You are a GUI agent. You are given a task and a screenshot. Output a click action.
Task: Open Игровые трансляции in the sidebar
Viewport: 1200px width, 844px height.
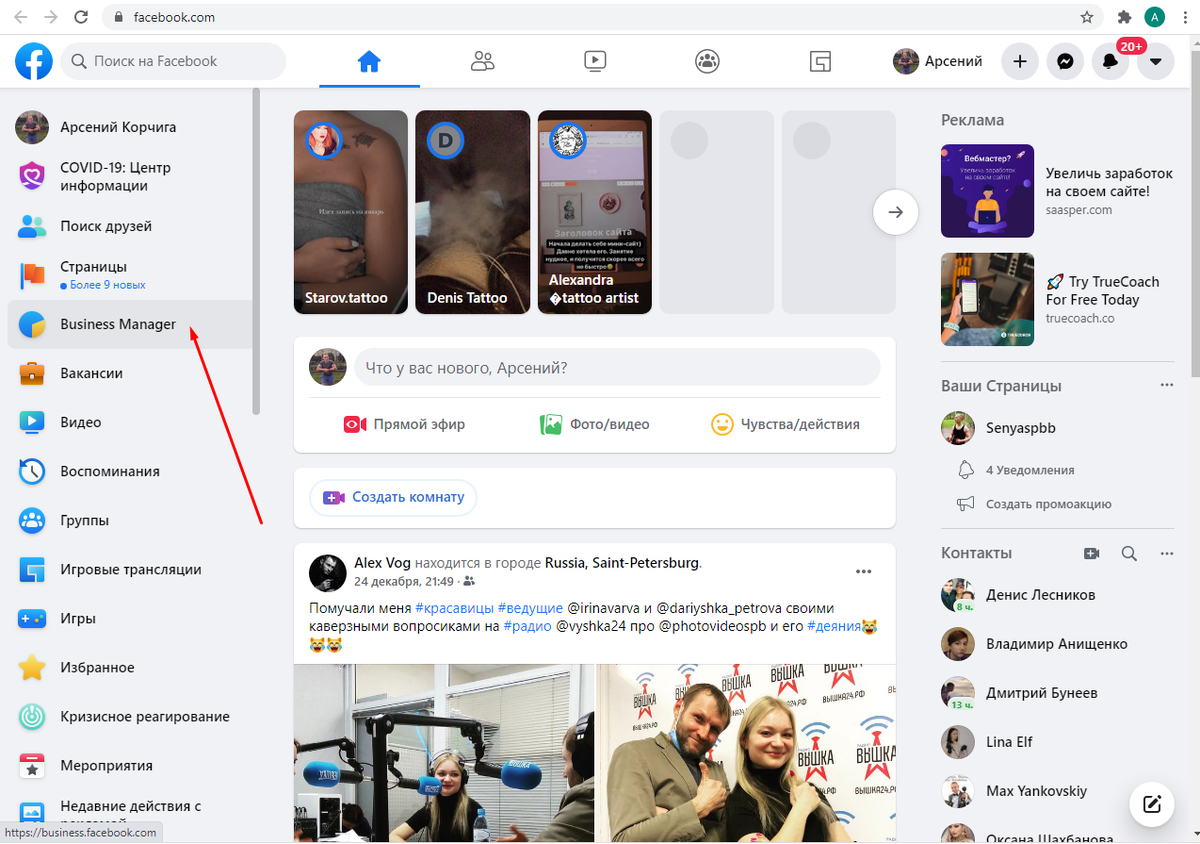tap(128, 569)
